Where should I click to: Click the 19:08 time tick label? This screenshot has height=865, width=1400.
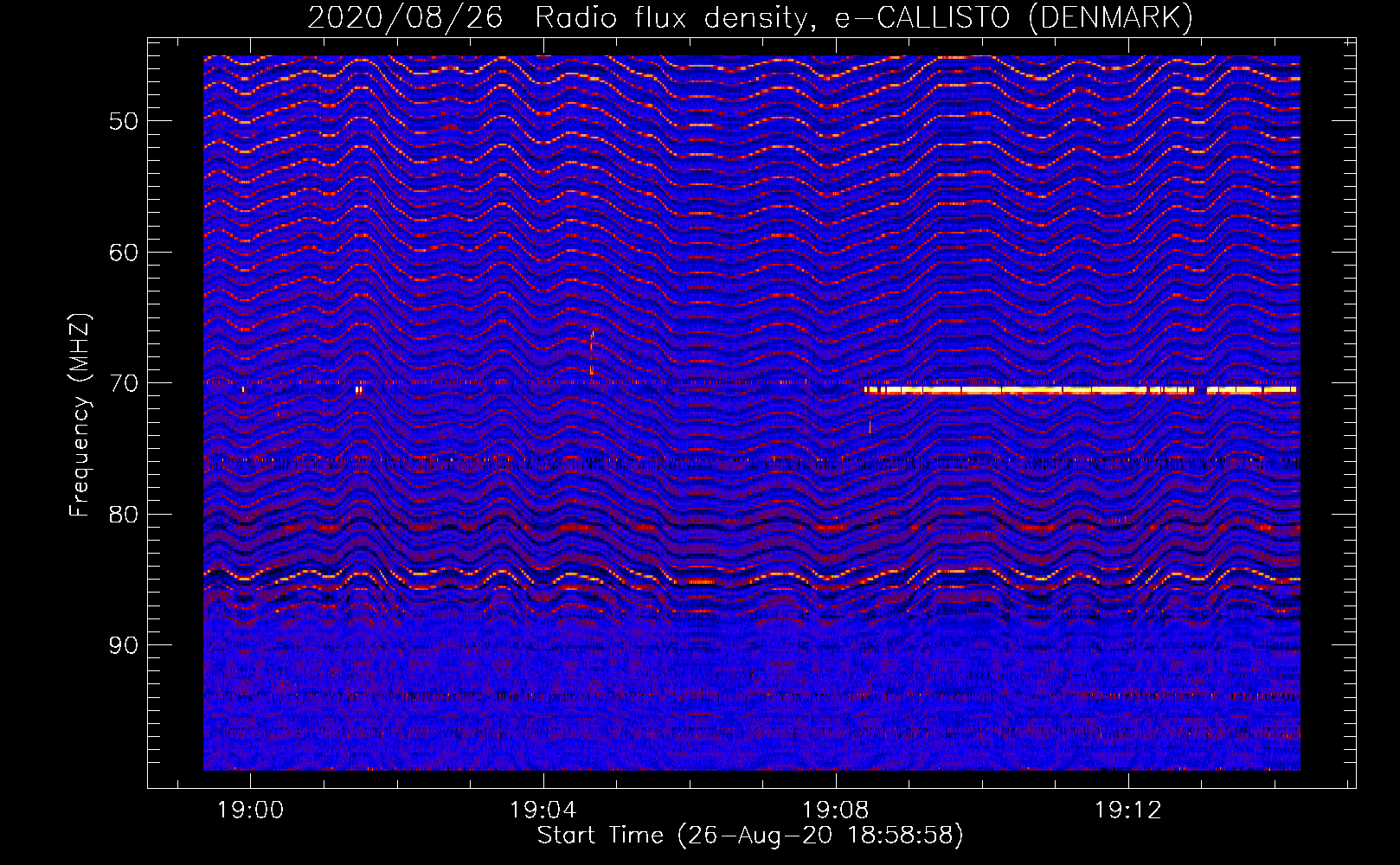coord(835,811)
